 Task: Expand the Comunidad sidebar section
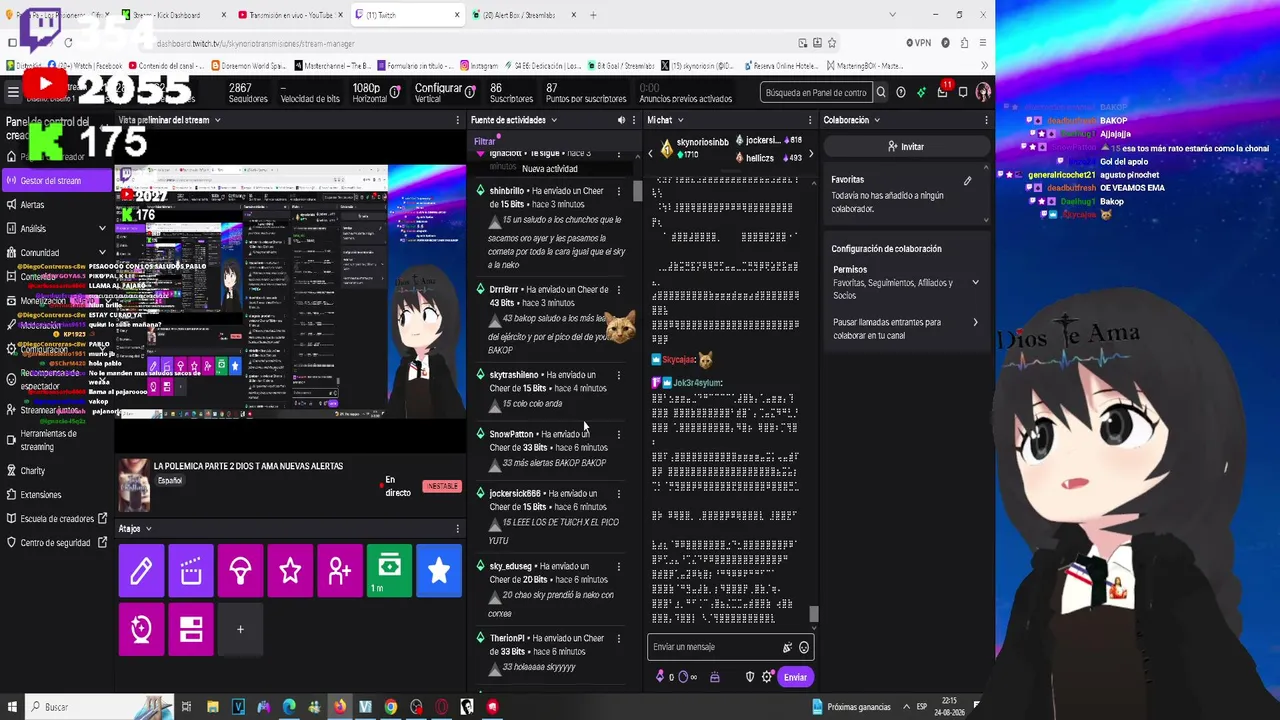coord(57,253)
